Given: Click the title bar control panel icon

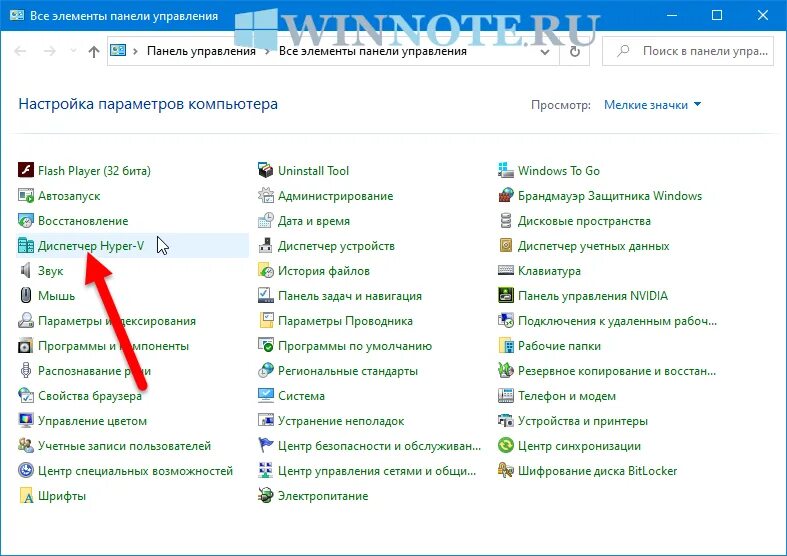Looking at the screenshot, I should point(17,15).
